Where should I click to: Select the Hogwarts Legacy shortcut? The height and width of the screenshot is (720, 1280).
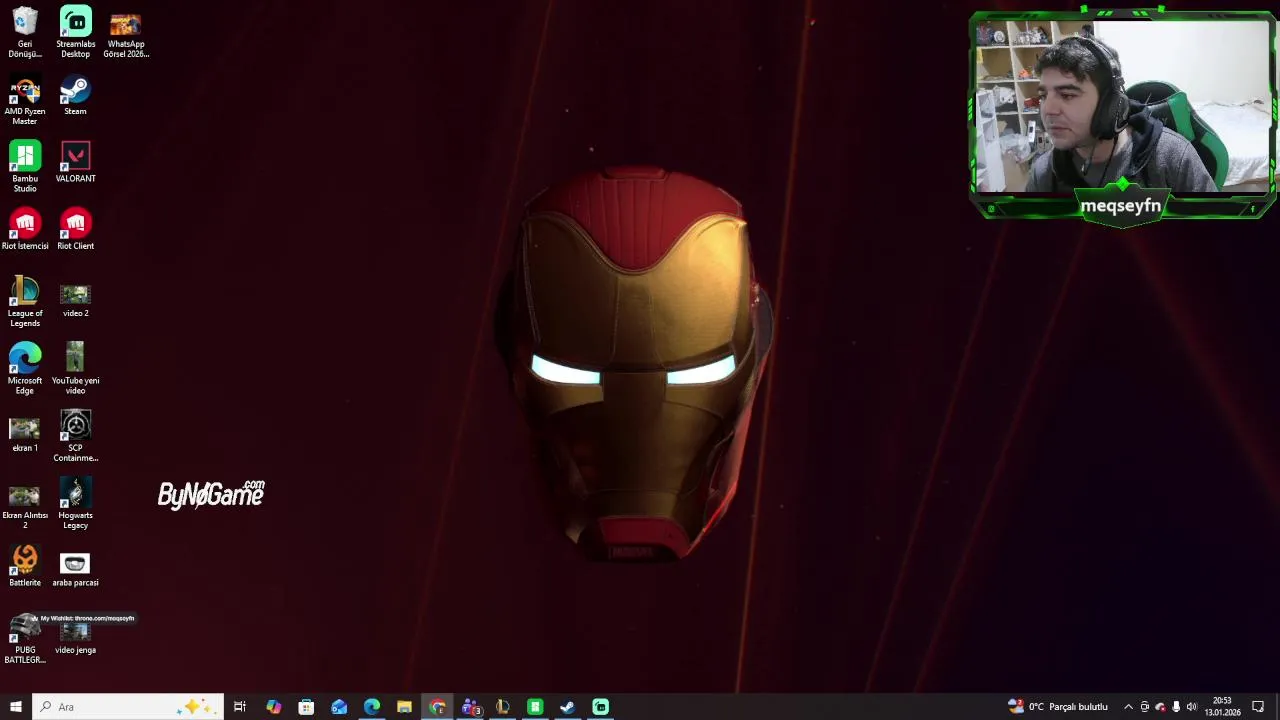(75, 503)
